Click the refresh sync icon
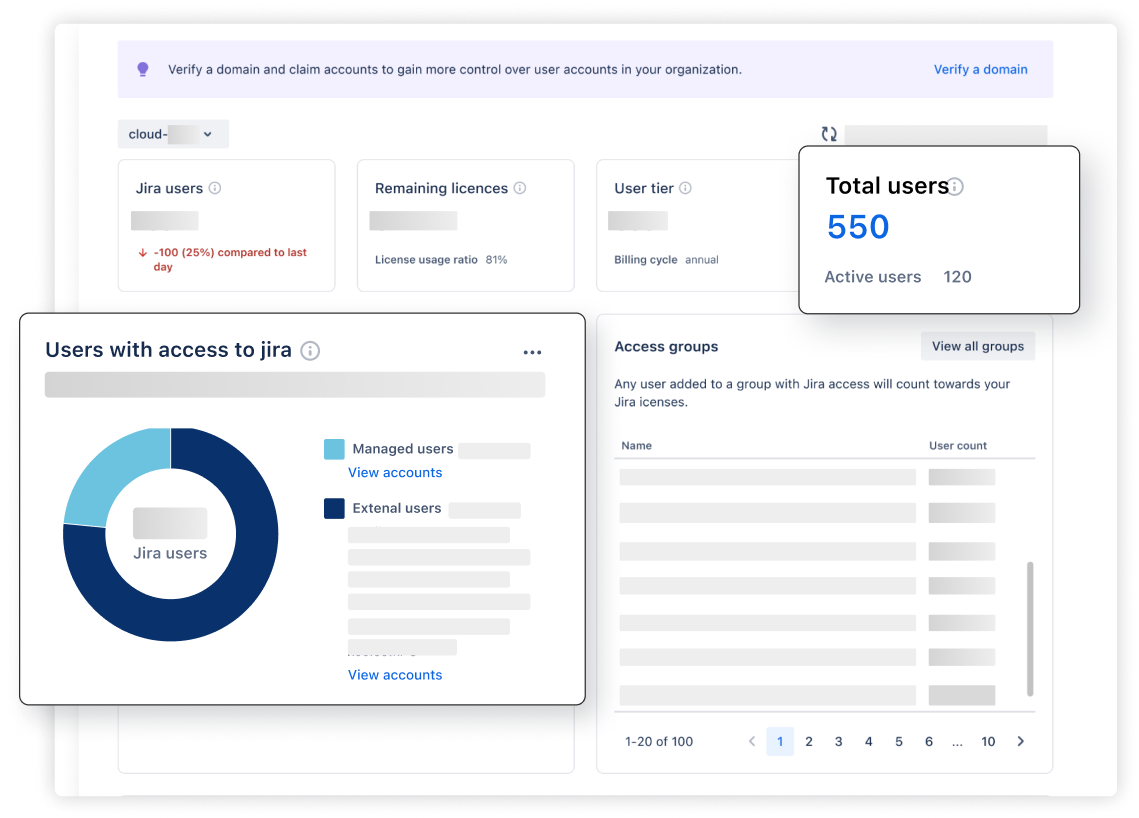1139x818 pixels. click(828, 134)
